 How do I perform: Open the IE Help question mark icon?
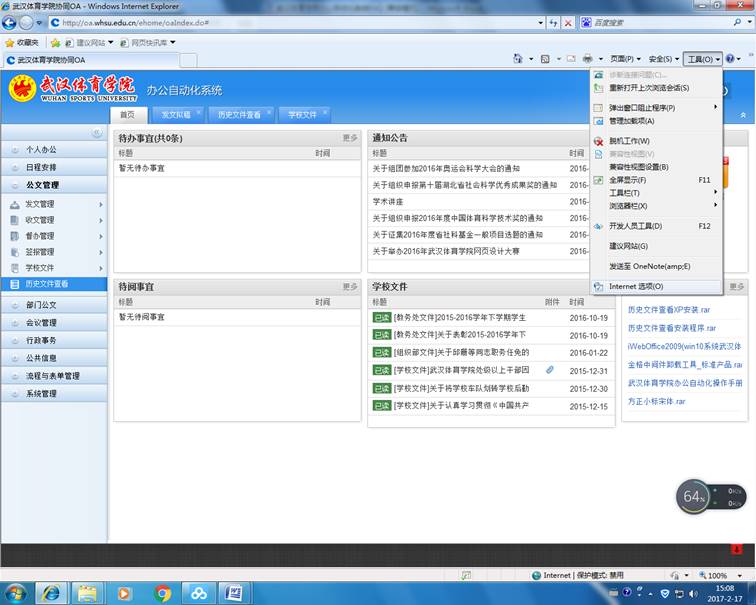[x=735, y=60]
